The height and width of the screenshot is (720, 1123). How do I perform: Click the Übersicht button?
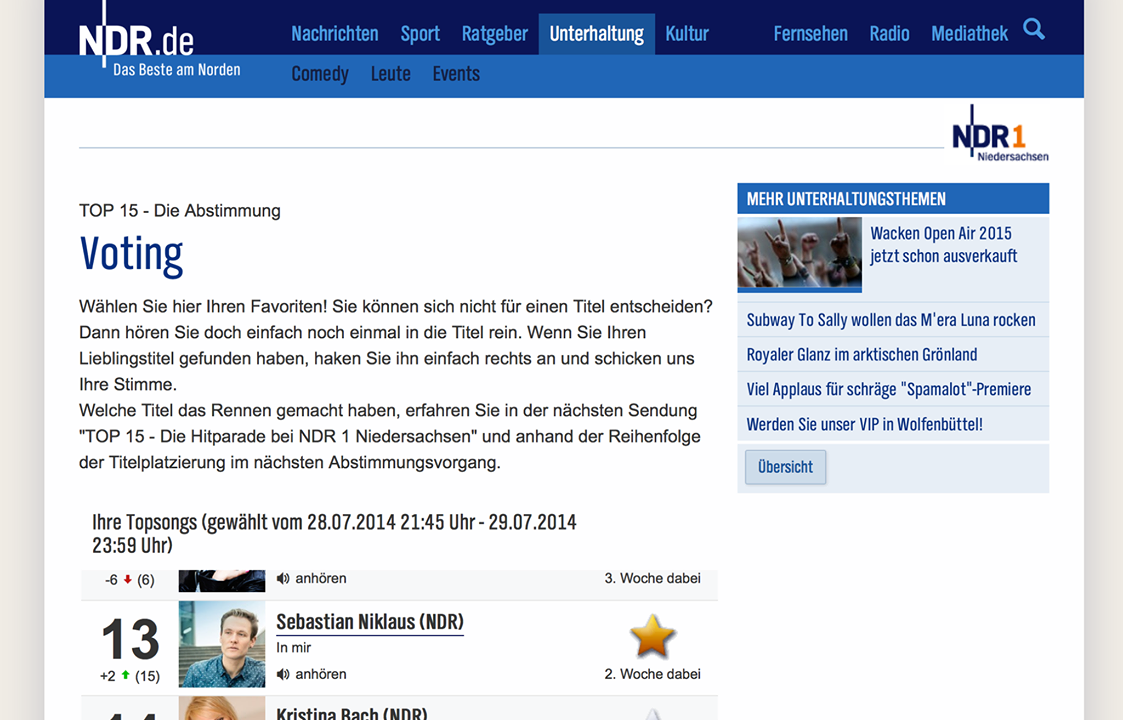[x=785, y=467]
